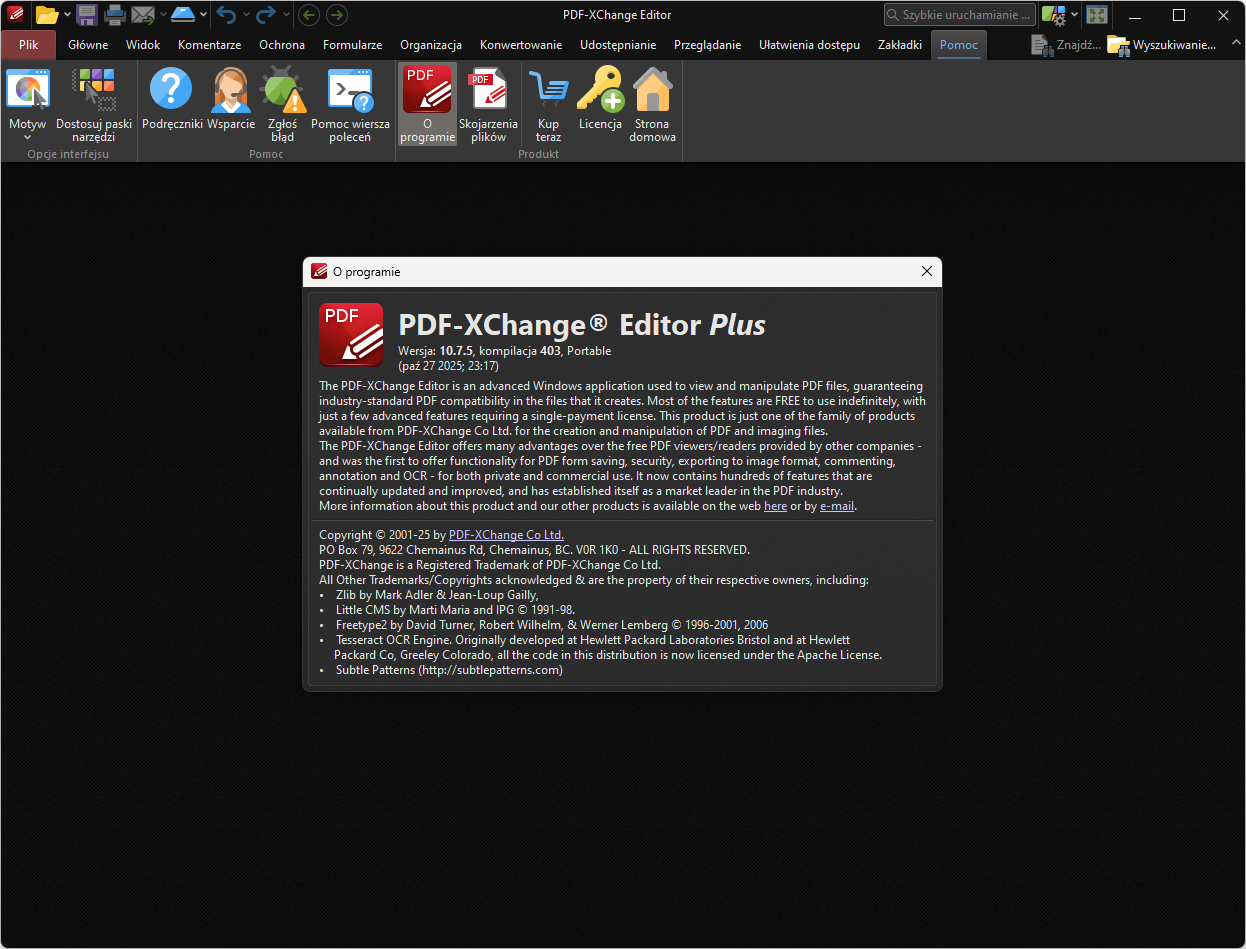Click the Kup teraz shopping cart
Viewport: 1246px width, 949px height.
click(548, 89)
